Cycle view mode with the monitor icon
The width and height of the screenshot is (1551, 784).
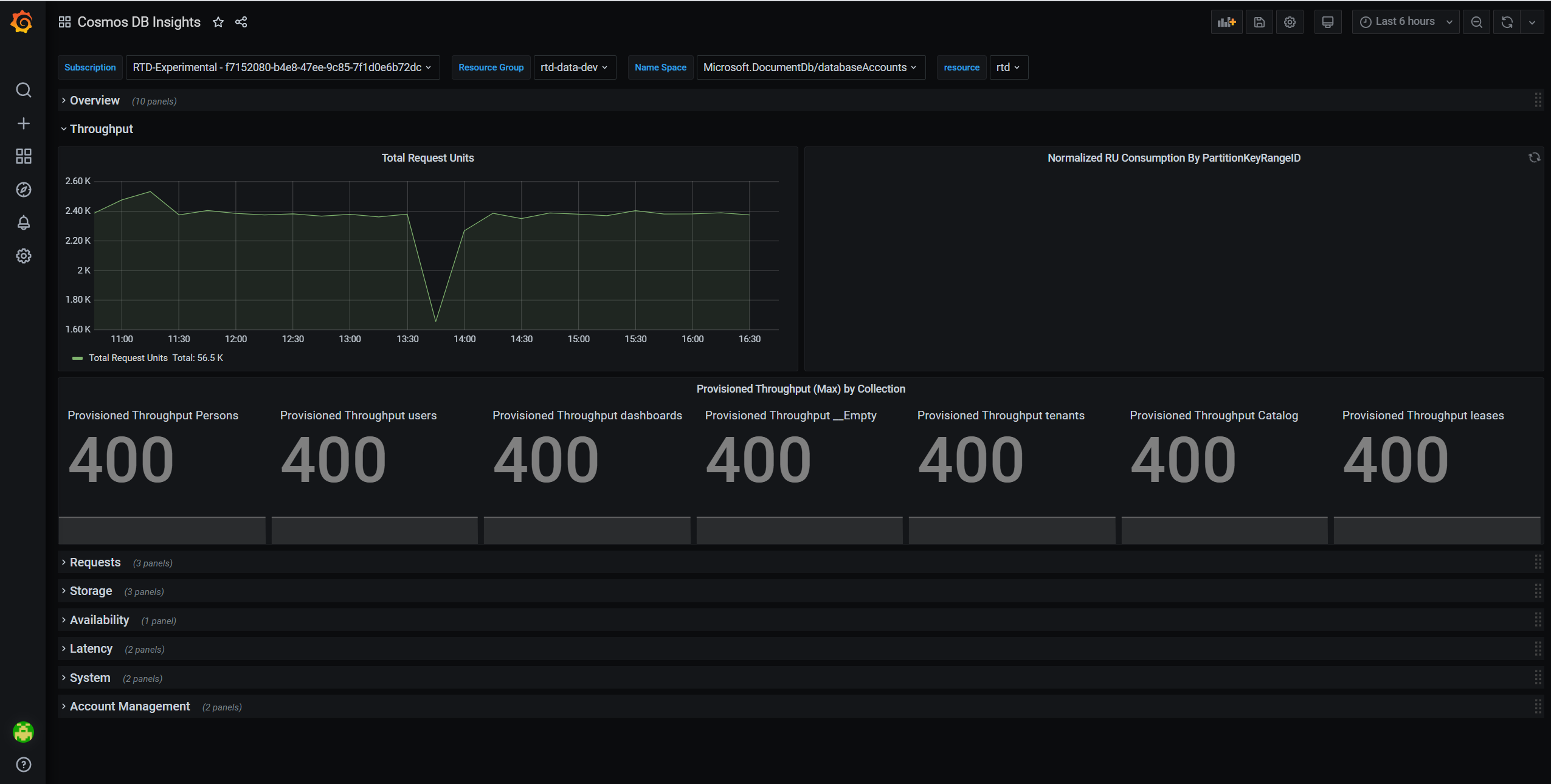(x=1328, y=22)
